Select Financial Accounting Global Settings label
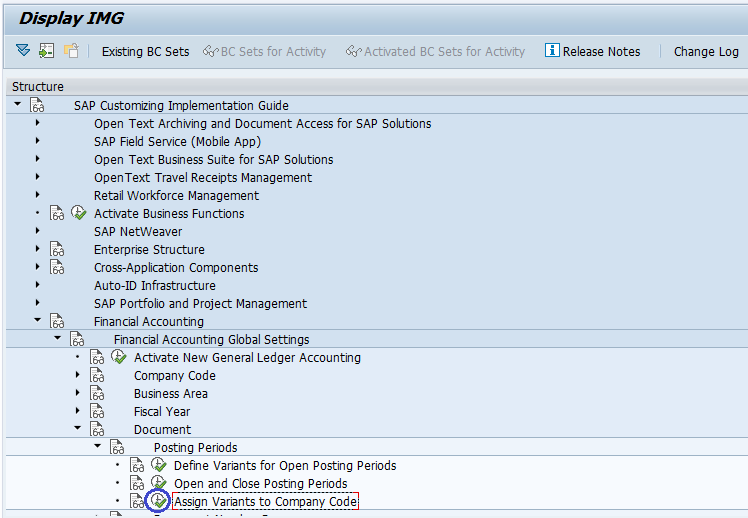The image size is (748, 518). 211,340
